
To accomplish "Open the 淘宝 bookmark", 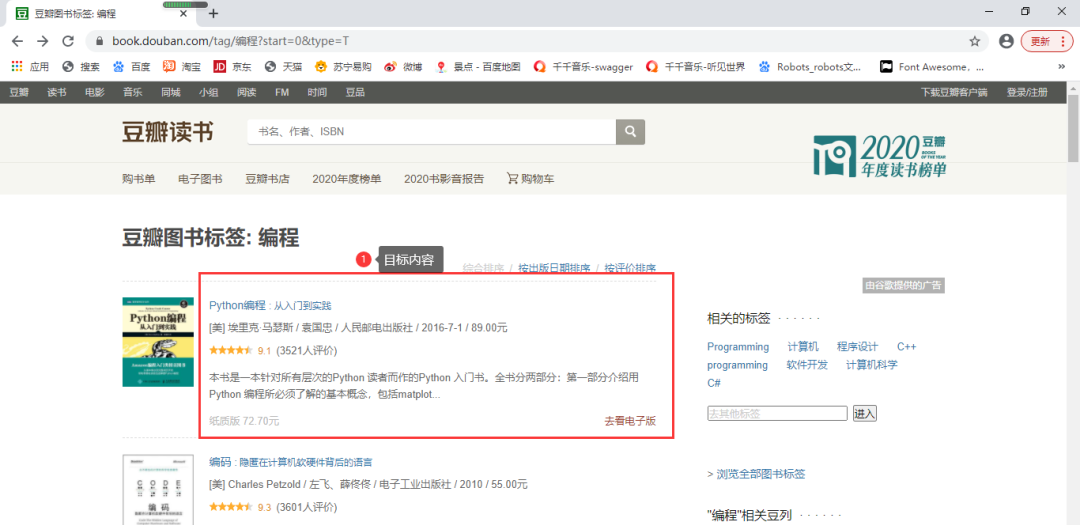I will tap(182, 67).
